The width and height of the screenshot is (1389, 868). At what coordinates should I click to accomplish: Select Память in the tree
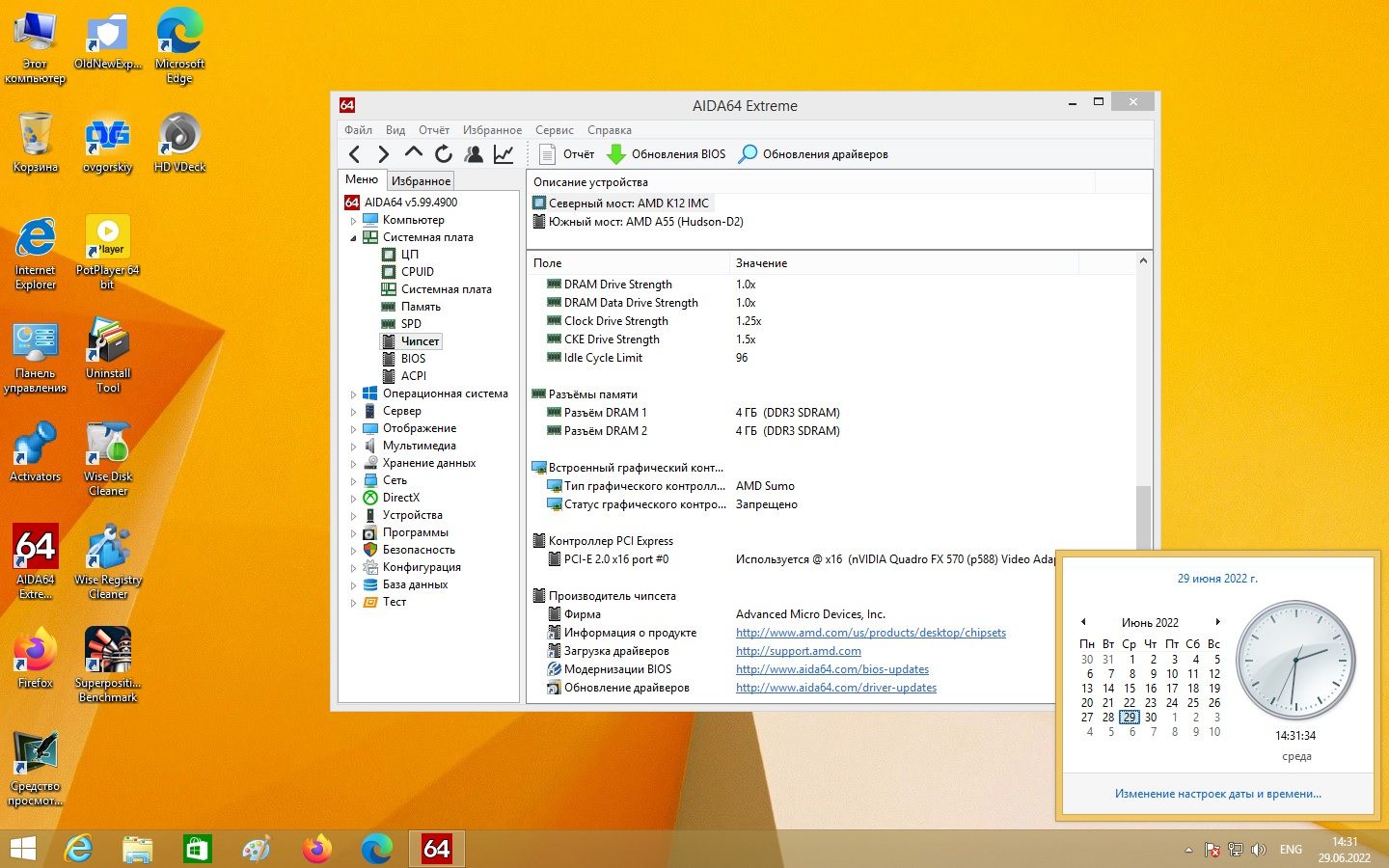[x=421, y=307]
